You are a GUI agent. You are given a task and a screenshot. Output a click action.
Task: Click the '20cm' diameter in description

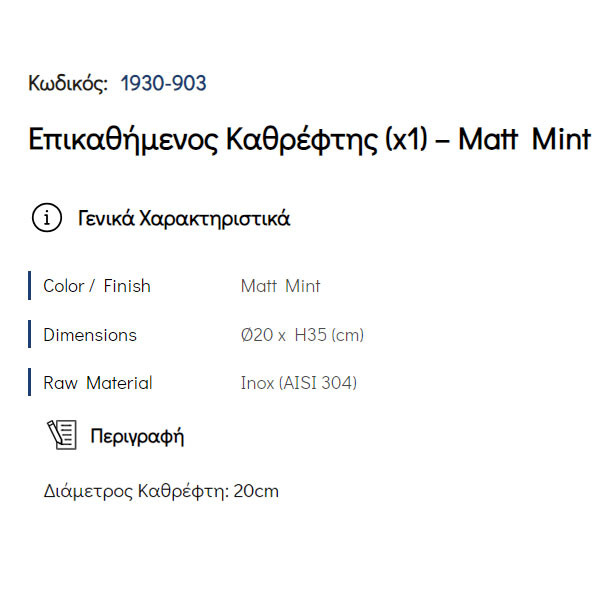coord(256,491)
